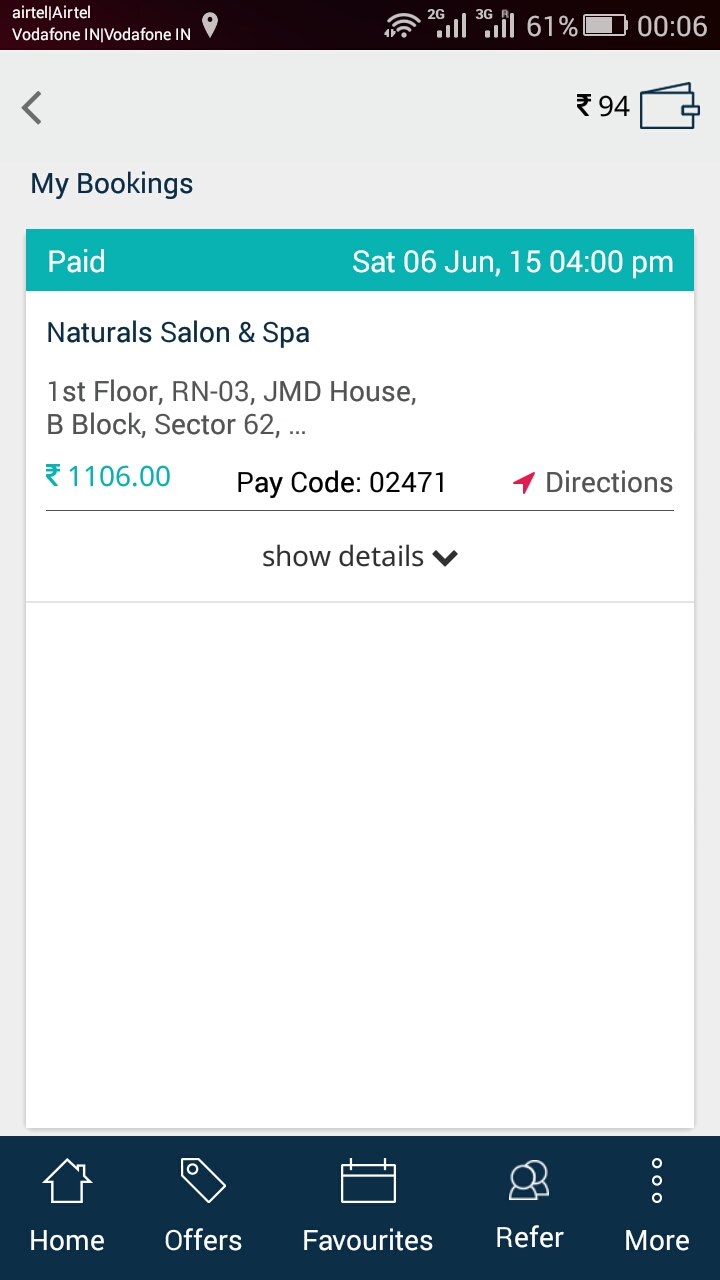
Task: Tap the ₹ 1106.00 booking amount
Action: (x=108, y=476)
